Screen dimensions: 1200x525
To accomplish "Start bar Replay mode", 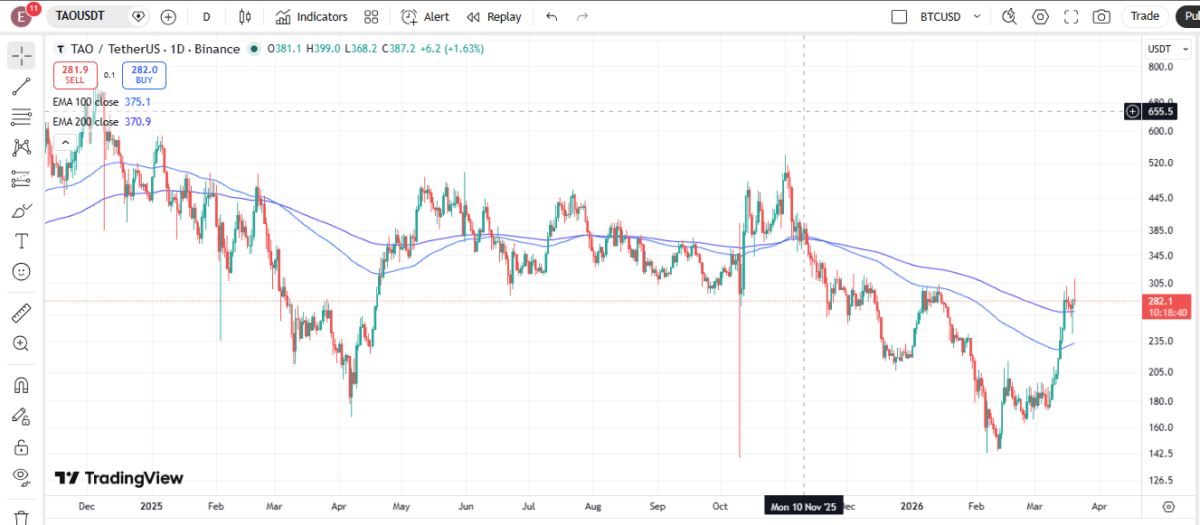I will click(494, 17).
